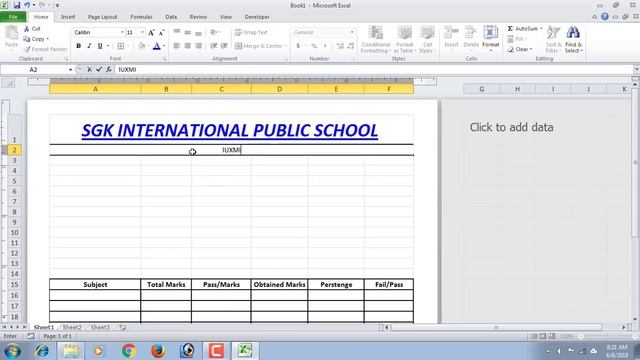Viewport: 640px width, 360px height.
Task: Select the Sheet2 worksheet tab
Action: click(x=72, y=327)
